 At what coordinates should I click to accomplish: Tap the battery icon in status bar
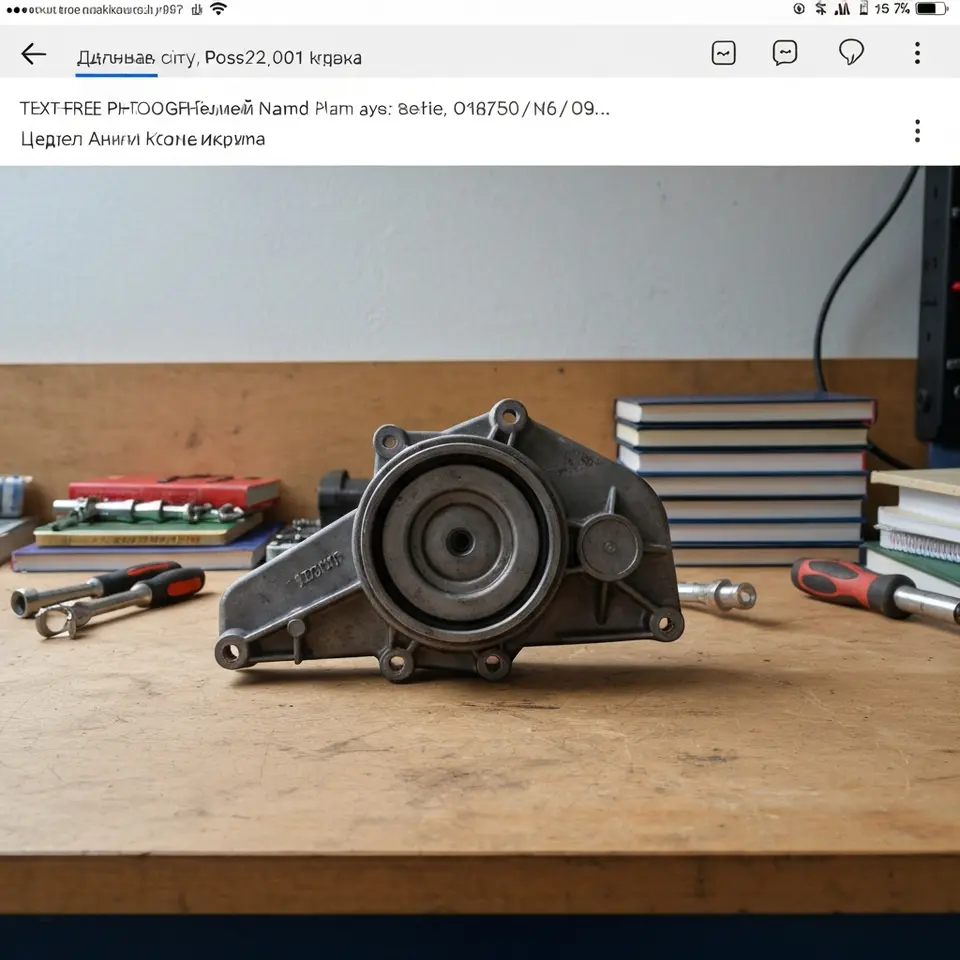[931, 9]
